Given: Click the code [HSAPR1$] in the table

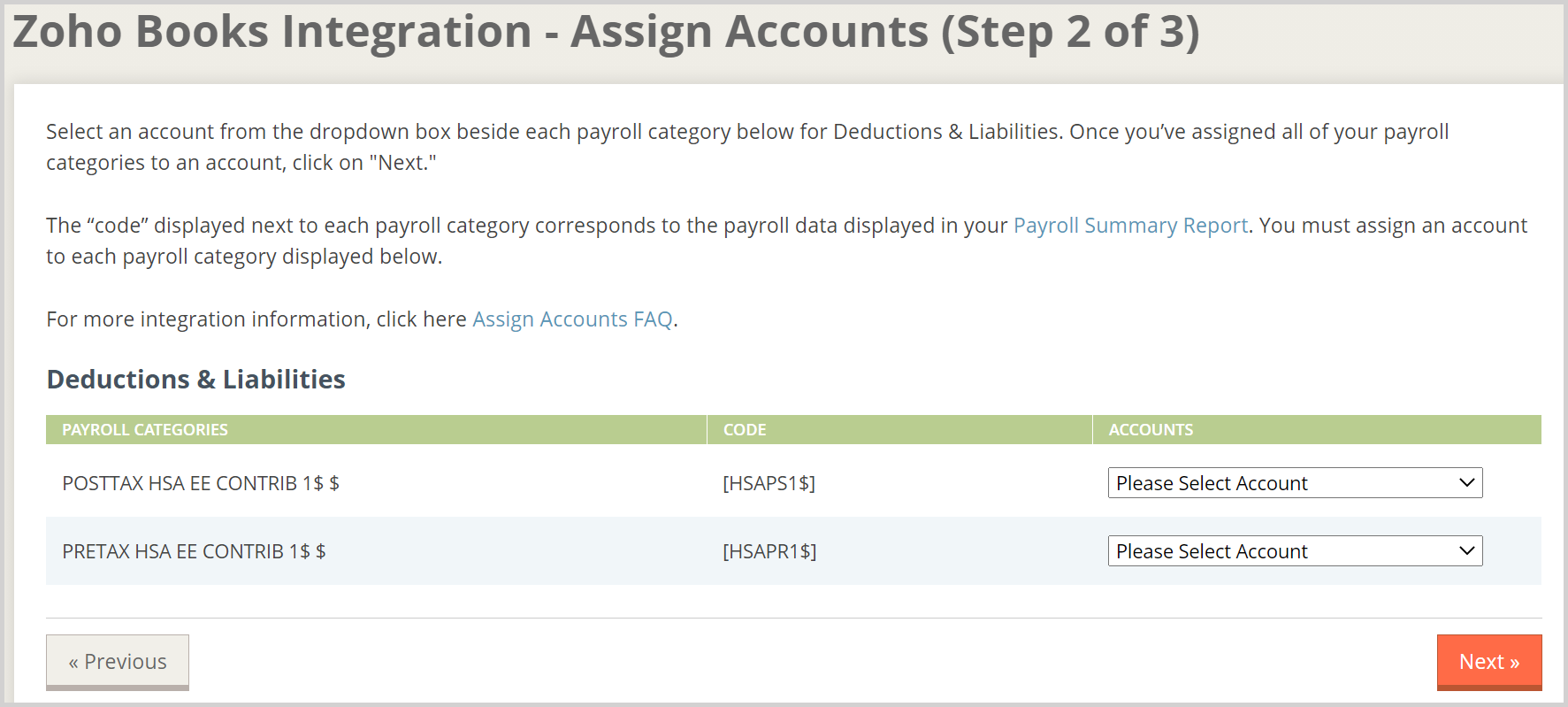Looking at the screenshot, I should [769, 550].
